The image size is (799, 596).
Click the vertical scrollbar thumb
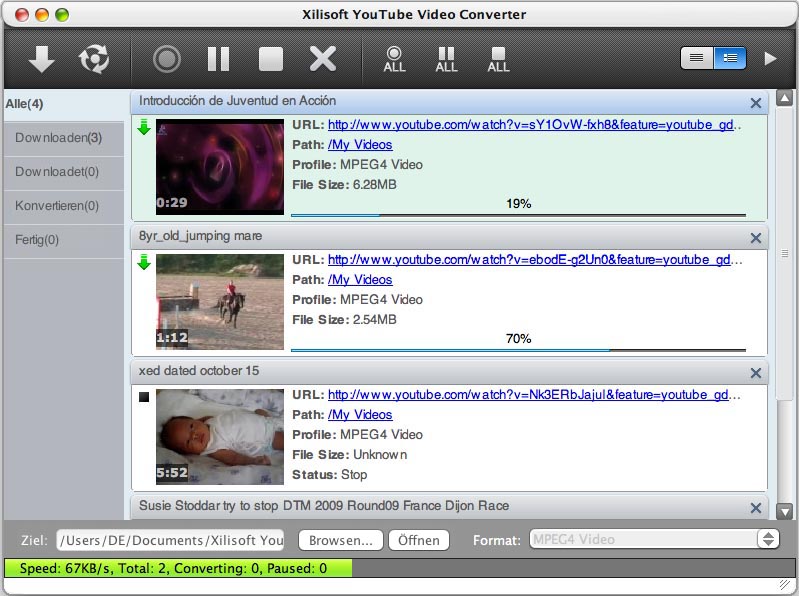tap(785, 253)
